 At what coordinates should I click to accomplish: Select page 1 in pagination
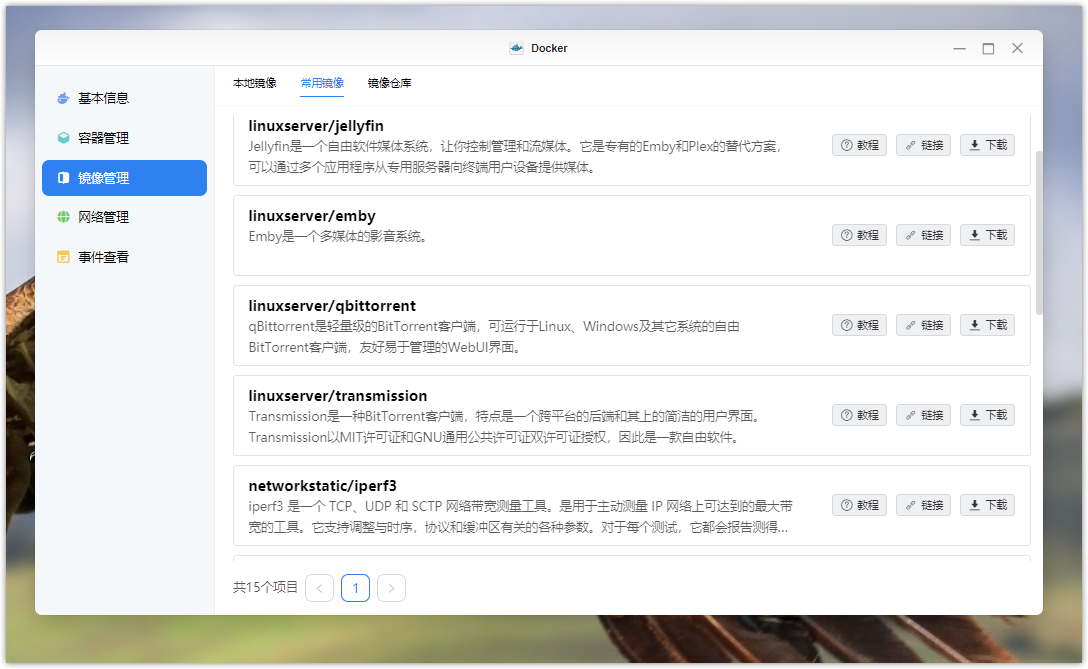click(x=355, y=588)
